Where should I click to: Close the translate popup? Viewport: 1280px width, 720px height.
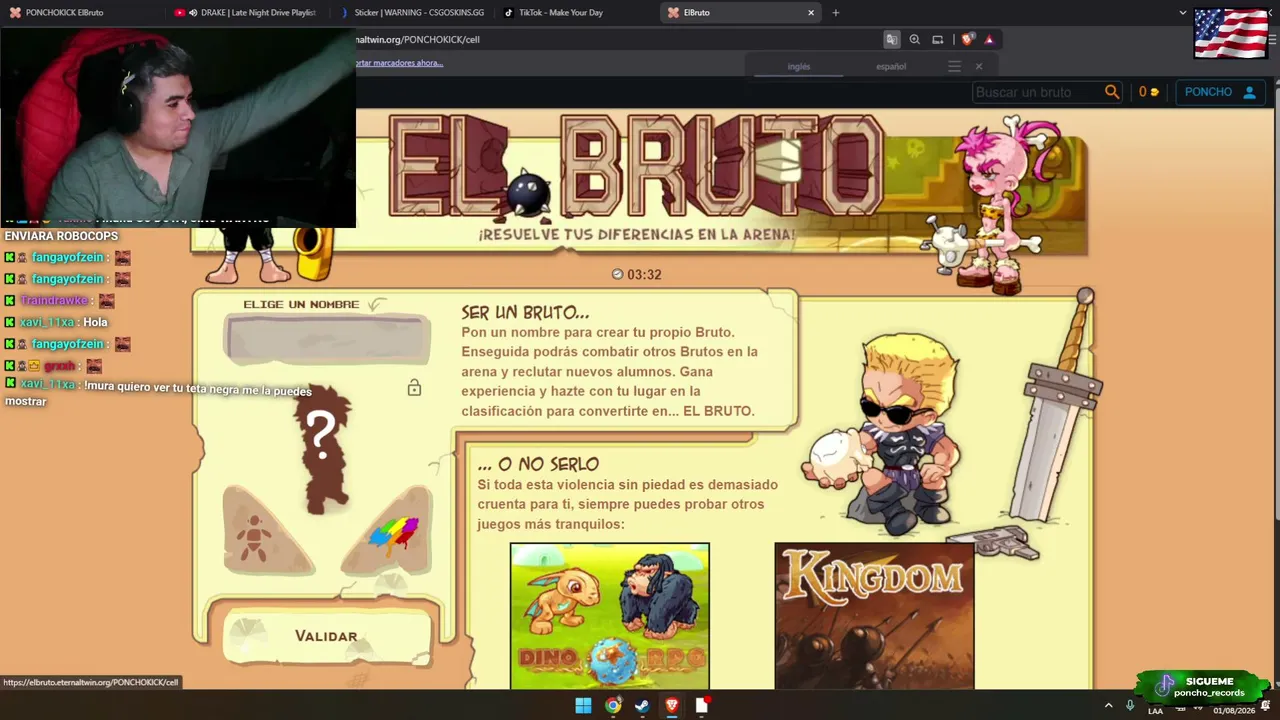979,67
